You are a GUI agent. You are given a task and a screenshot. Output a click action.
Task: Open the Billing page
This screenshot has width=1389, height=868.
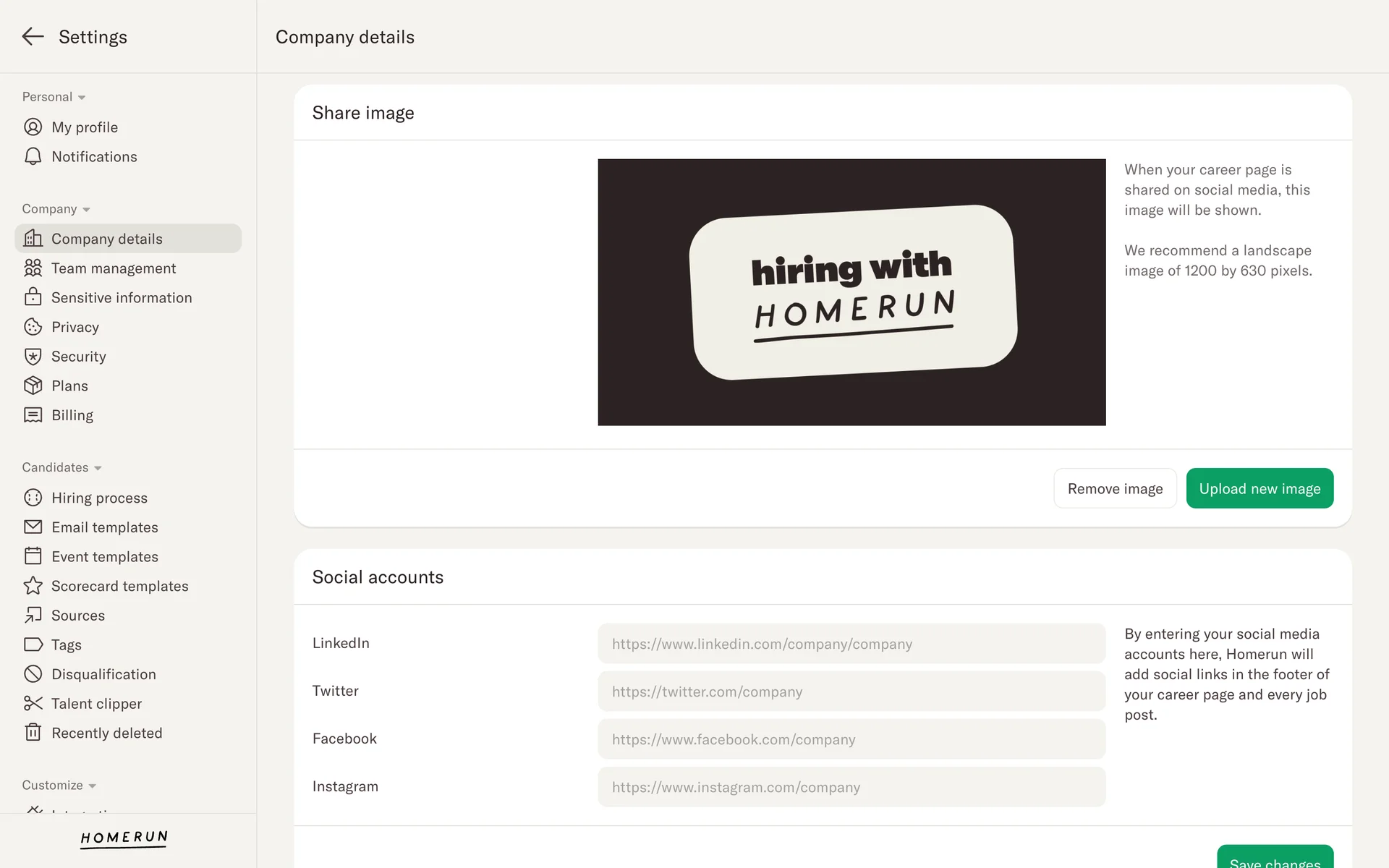tap(72, 415)
